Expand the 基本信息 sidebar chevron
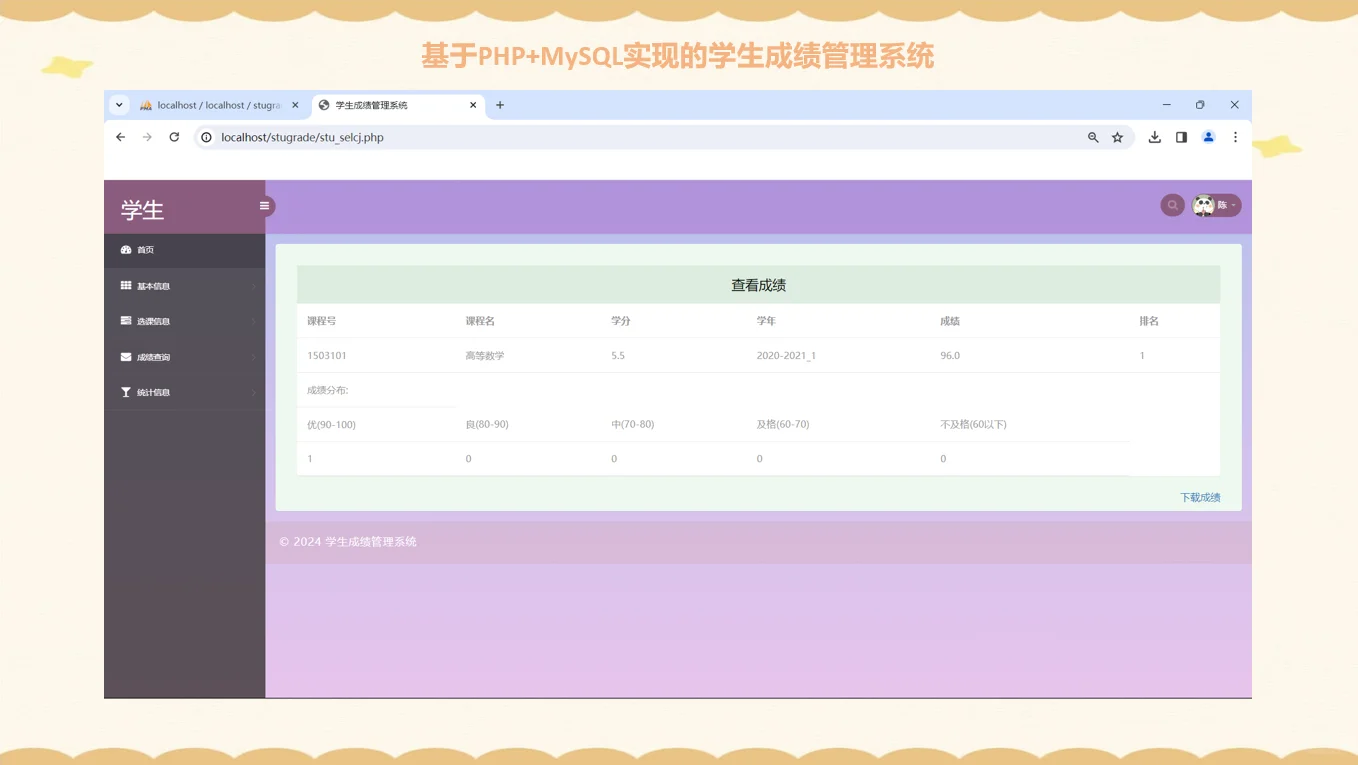The height and width of the screenshot is (765, 1358). point(253,285)
